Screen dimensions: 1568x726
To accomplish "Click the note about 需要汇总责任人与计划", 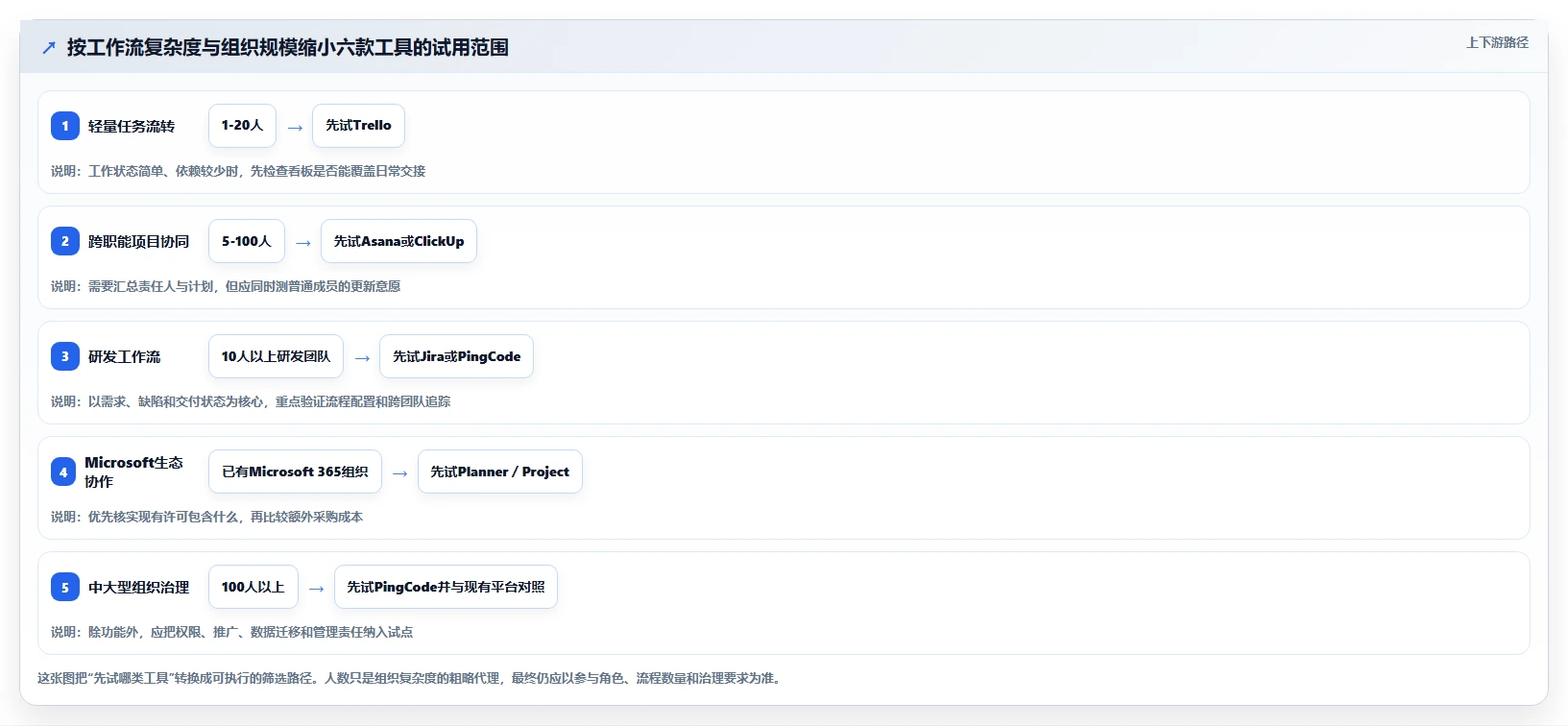I will pos(226,286).
